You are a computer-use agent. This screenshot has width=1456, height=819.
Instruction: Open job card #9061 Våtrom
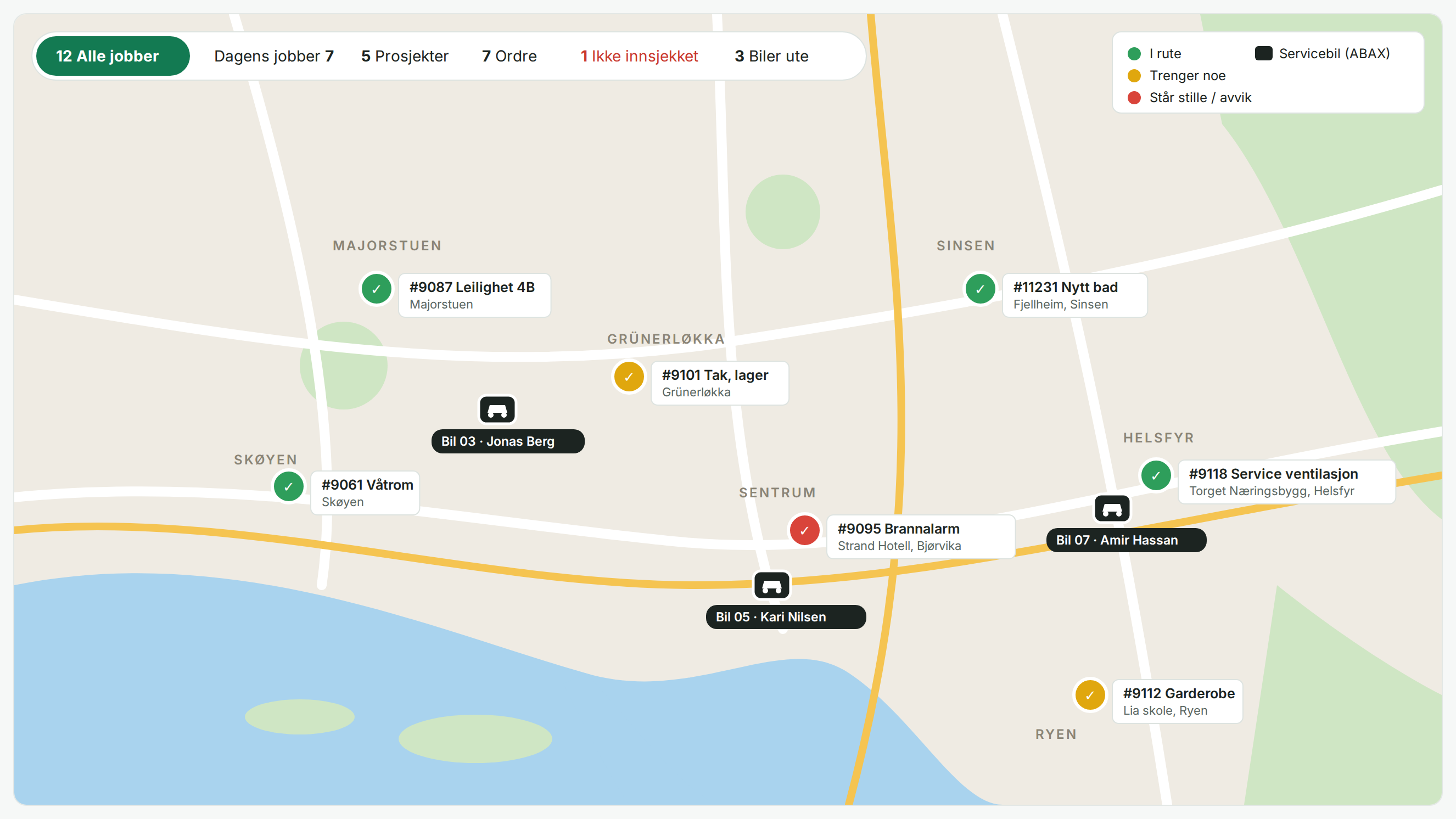pos(365,492)
